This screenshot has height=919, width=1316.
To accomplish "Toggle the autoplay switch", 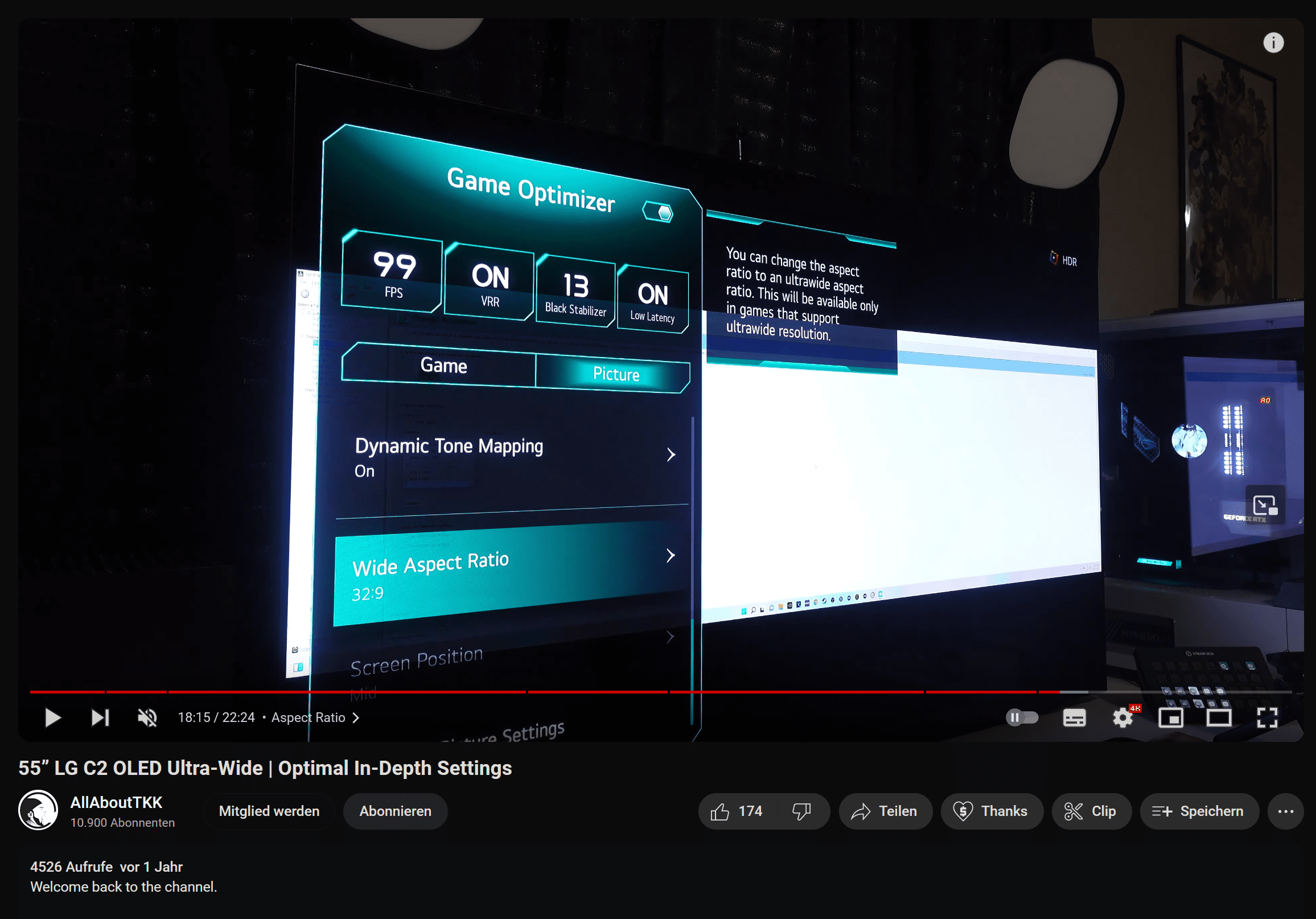I will point(1022,717).
